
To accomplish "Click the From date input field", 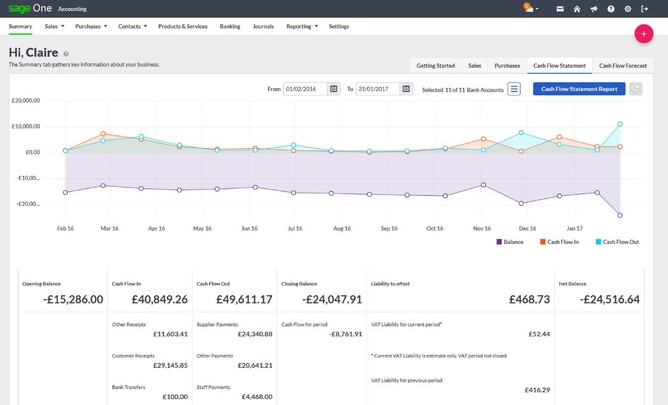I will click(306, 89).
